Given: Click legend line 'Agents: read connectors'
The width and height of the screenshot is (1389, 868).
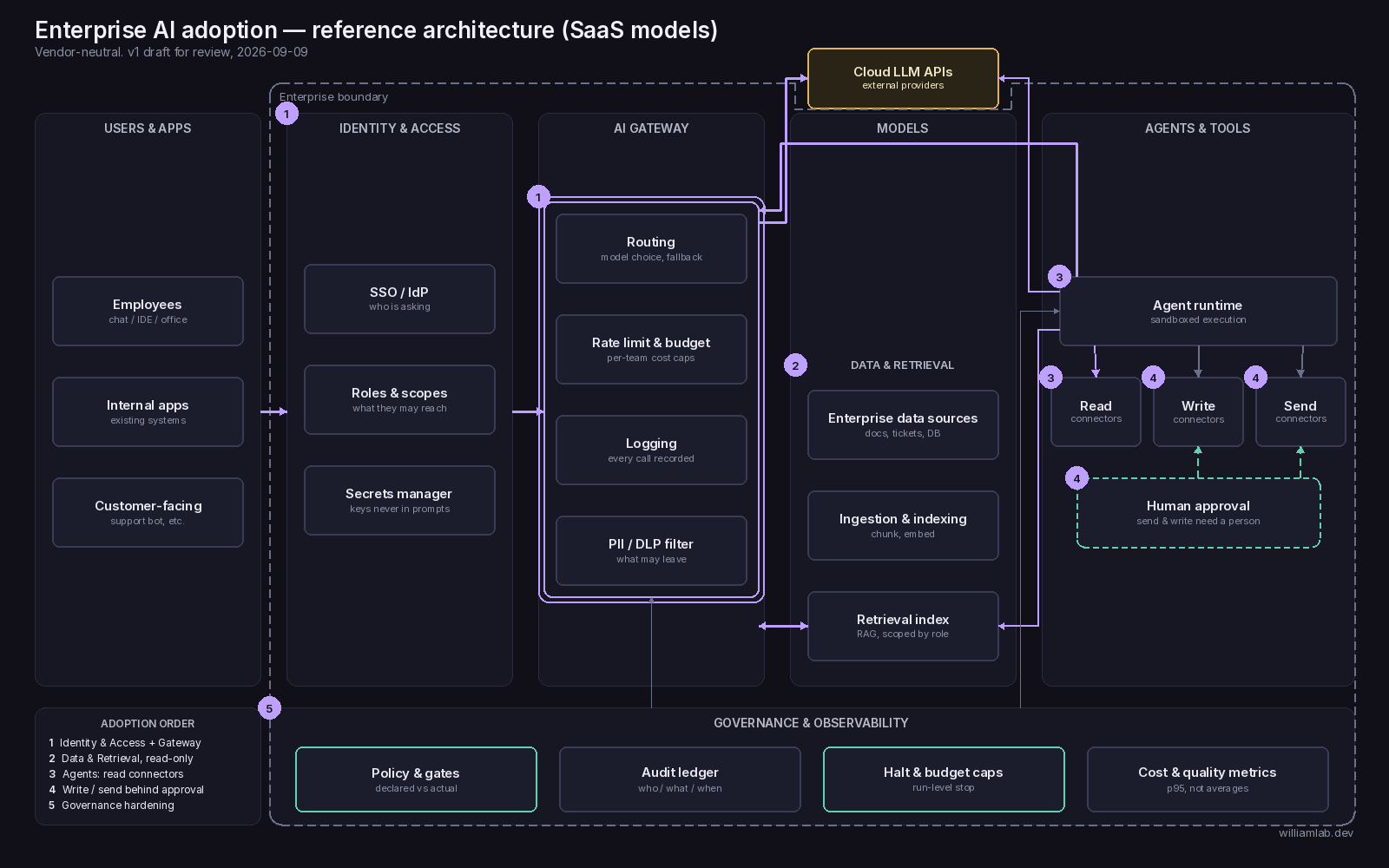Looking at the screenshot, I should tap(122, 774).
